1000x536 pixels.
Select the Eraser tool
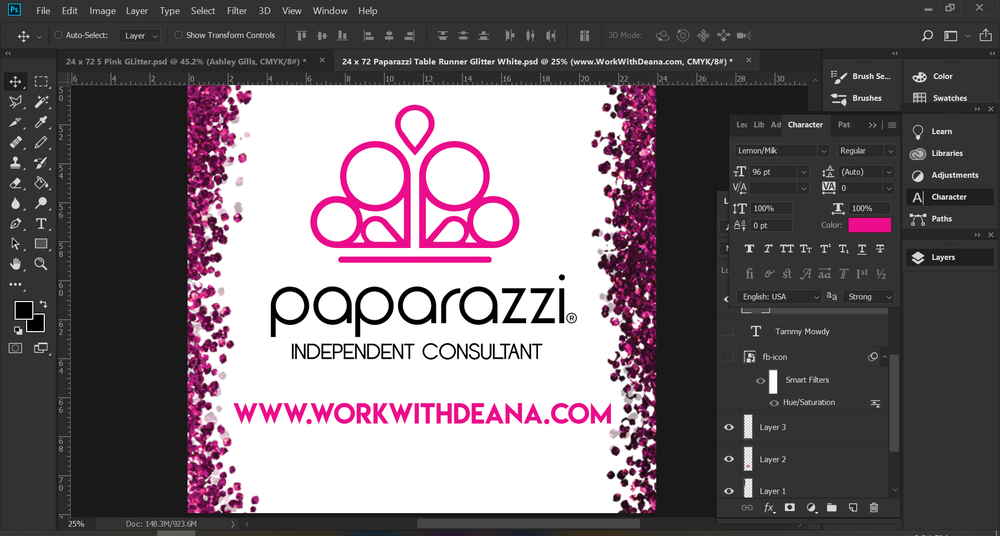click(x=15, y=183)
